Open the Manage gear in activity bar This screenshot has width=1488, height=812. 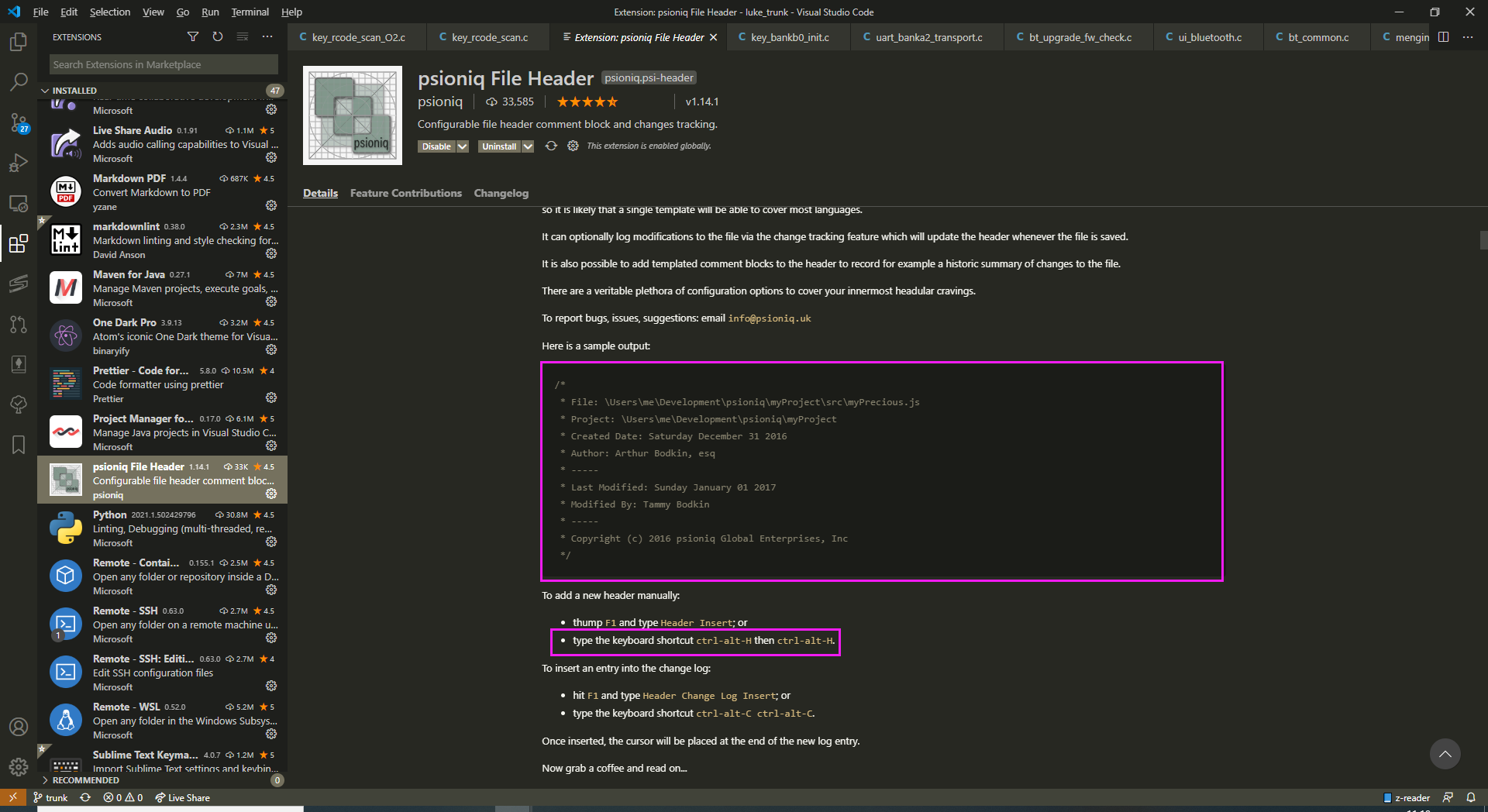click(19, 767)
